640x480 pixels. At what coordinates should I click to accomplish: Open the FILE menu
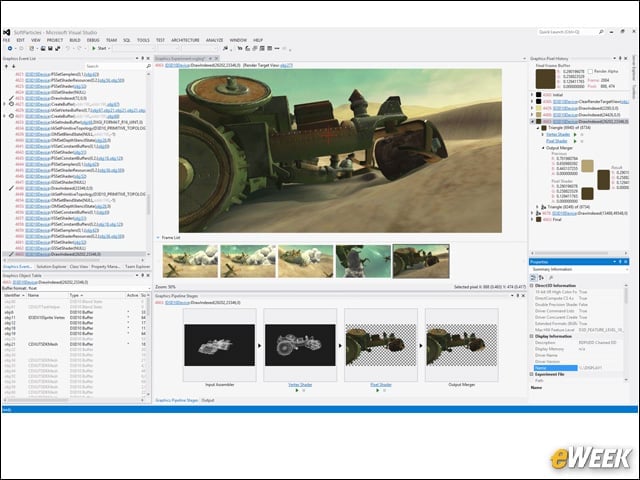pyautogui.click(x=7, y=40)
